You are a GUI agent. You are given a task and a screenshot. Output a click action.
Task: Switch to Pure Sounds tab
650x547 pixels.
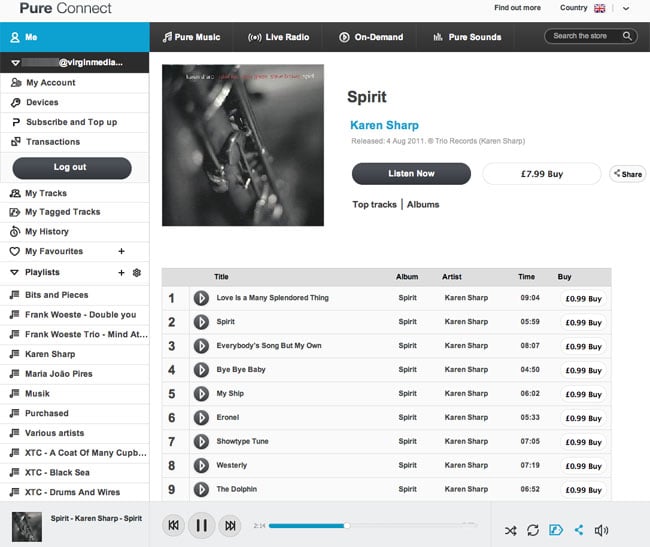click(467, 37)
